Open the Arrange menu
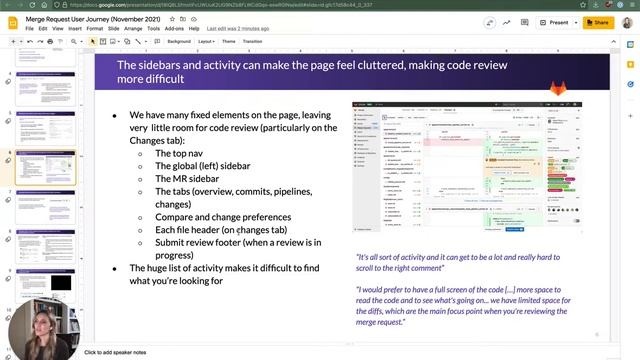This screenshot has height=360, width=640. 133,29
